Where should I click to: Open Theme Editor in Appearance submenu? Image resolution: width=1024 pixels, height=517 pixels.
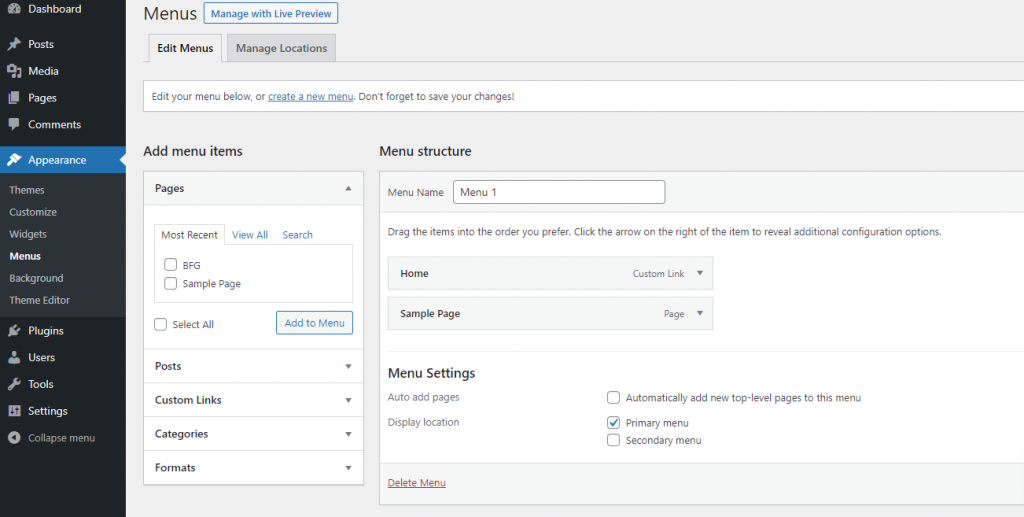[x=39, y=300]
